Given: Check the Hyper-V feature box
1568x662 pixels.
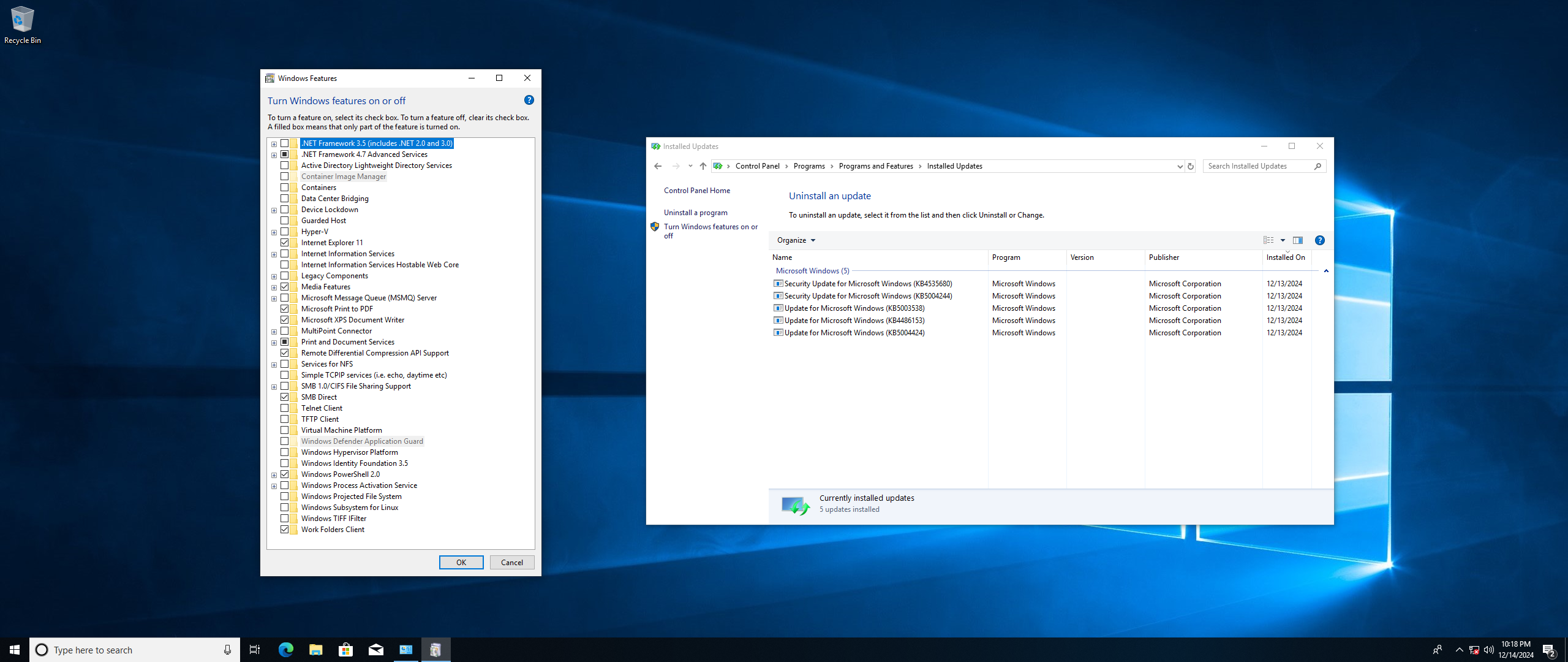Looking at the screenshot, I should pyautogui.click(x=285, y=232).
